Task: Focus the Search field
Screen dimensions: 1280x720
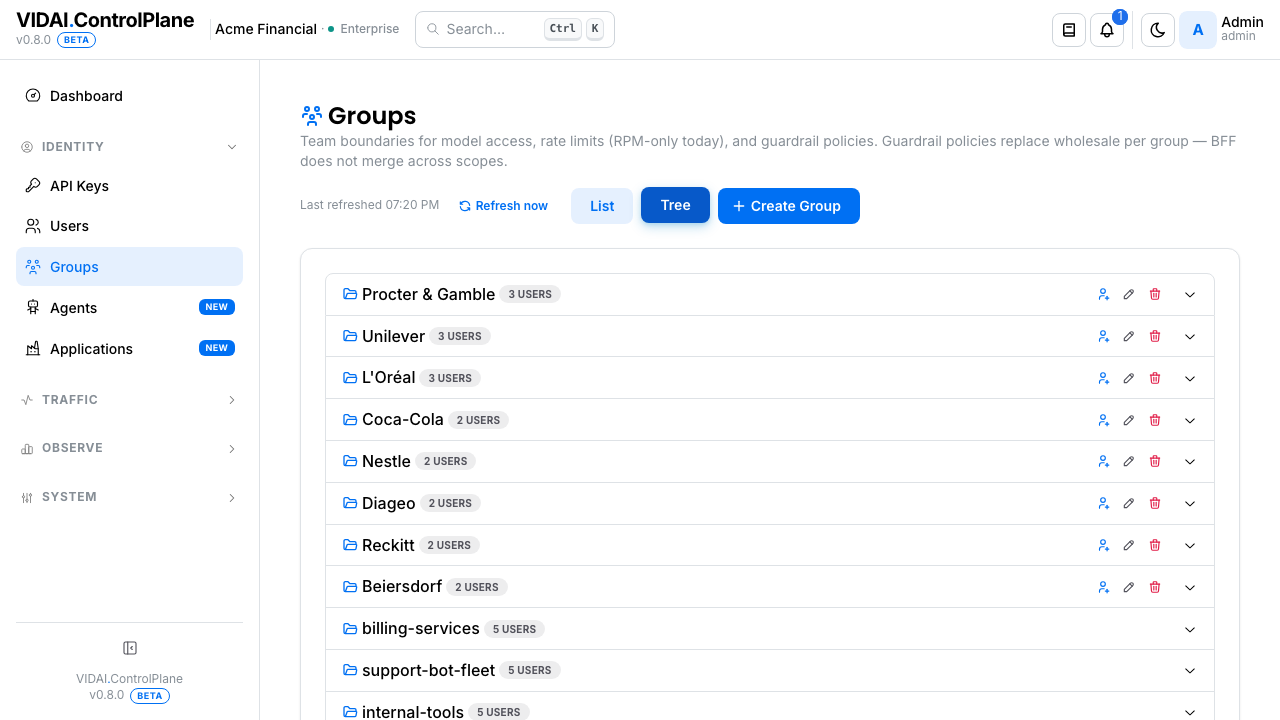Action: click(515, 29)
